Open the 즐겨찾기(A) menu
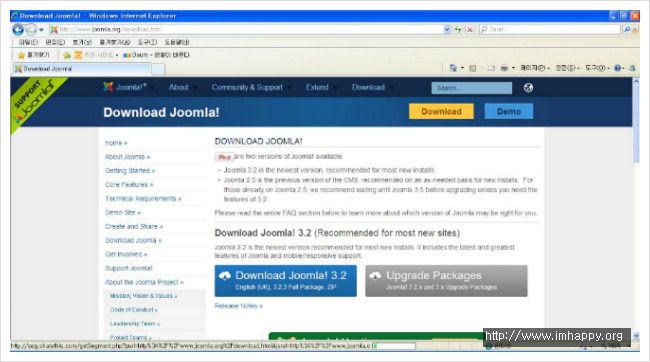The height and width of the screenshot is (362, 650). pos(115,42)
